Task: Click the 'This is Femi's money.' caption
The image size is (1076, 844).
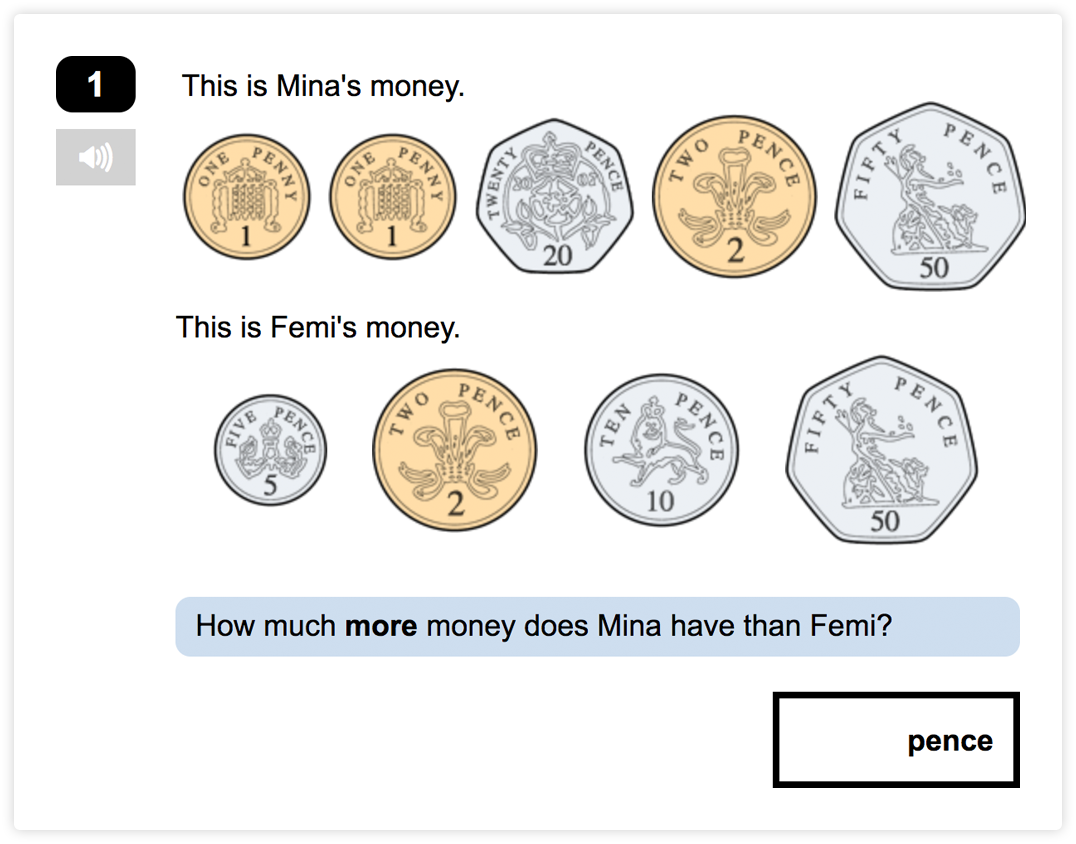Action: click(x=318, y=327)
